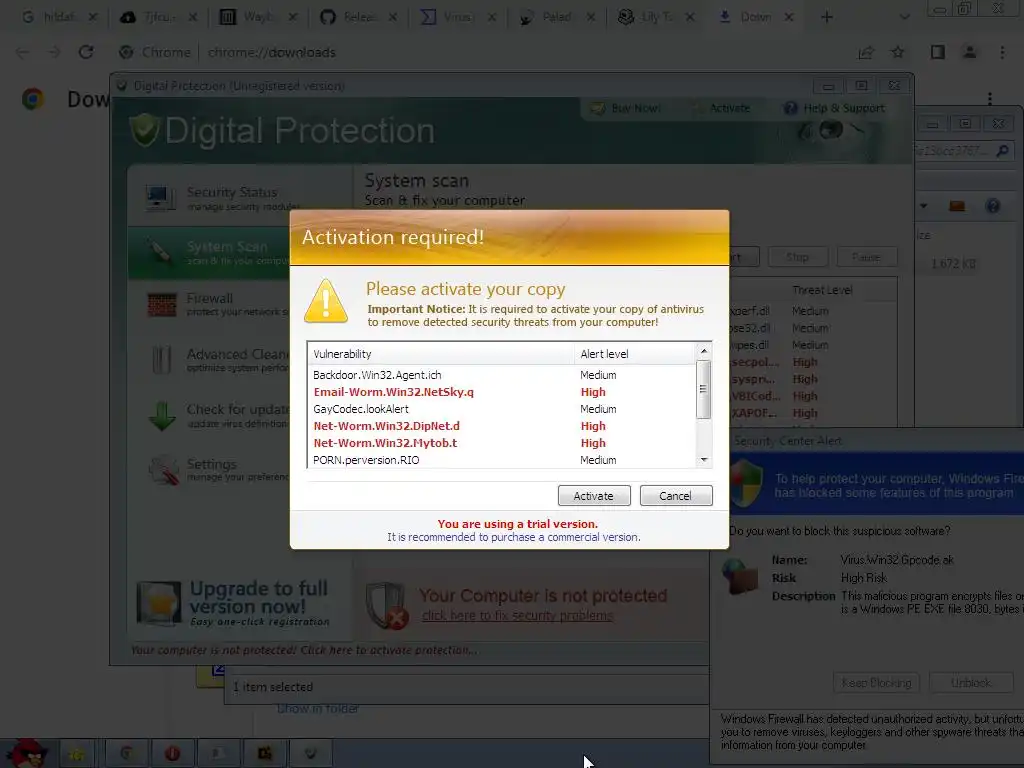
Task: Switch to the 'Wayb' Chrome tab
Action: (x=257, y=17)
